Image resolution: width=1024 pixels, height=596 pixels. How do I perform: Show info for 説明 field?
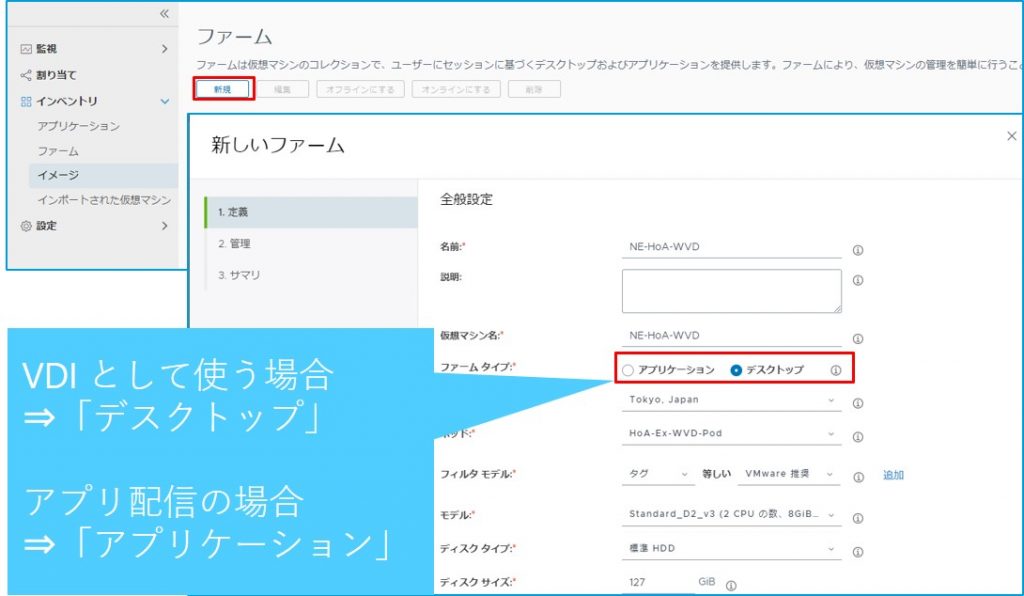coord(858,280)
